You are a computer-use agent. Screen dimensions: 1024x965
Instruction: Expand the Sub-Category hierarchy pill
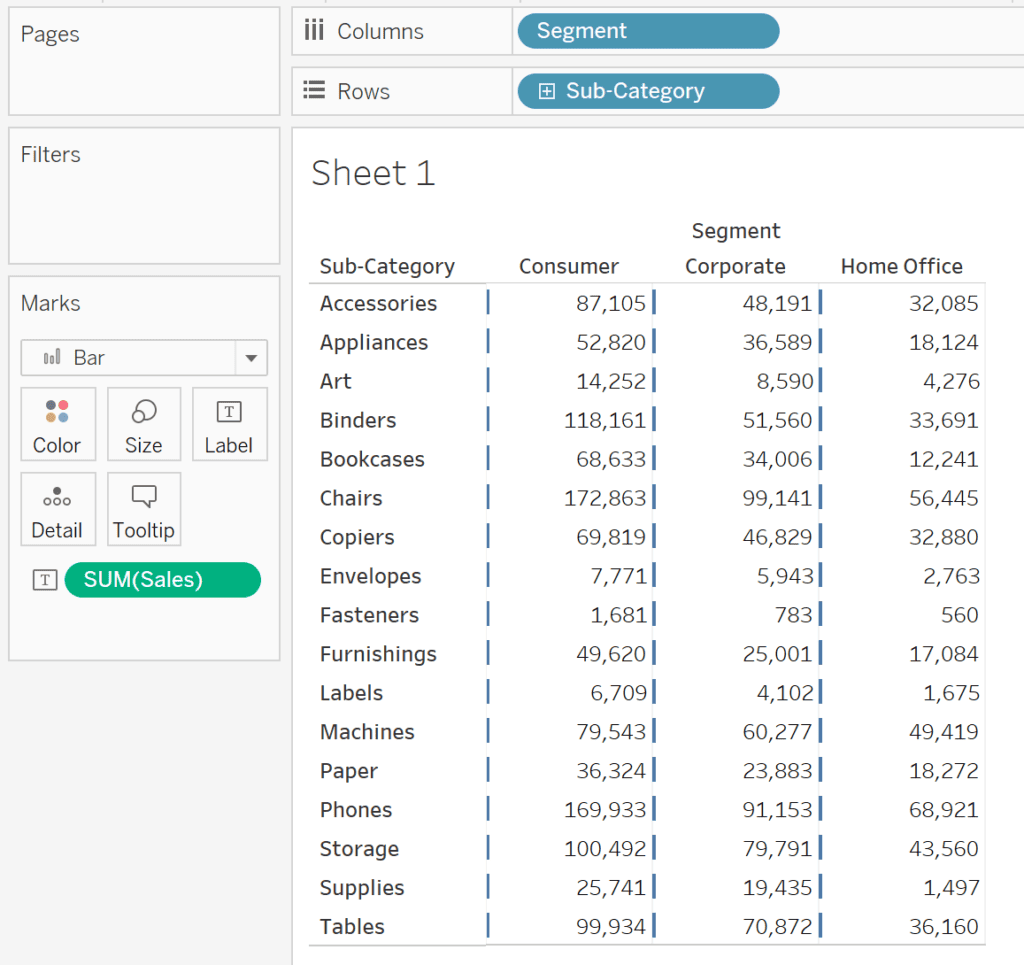point(546,91)
